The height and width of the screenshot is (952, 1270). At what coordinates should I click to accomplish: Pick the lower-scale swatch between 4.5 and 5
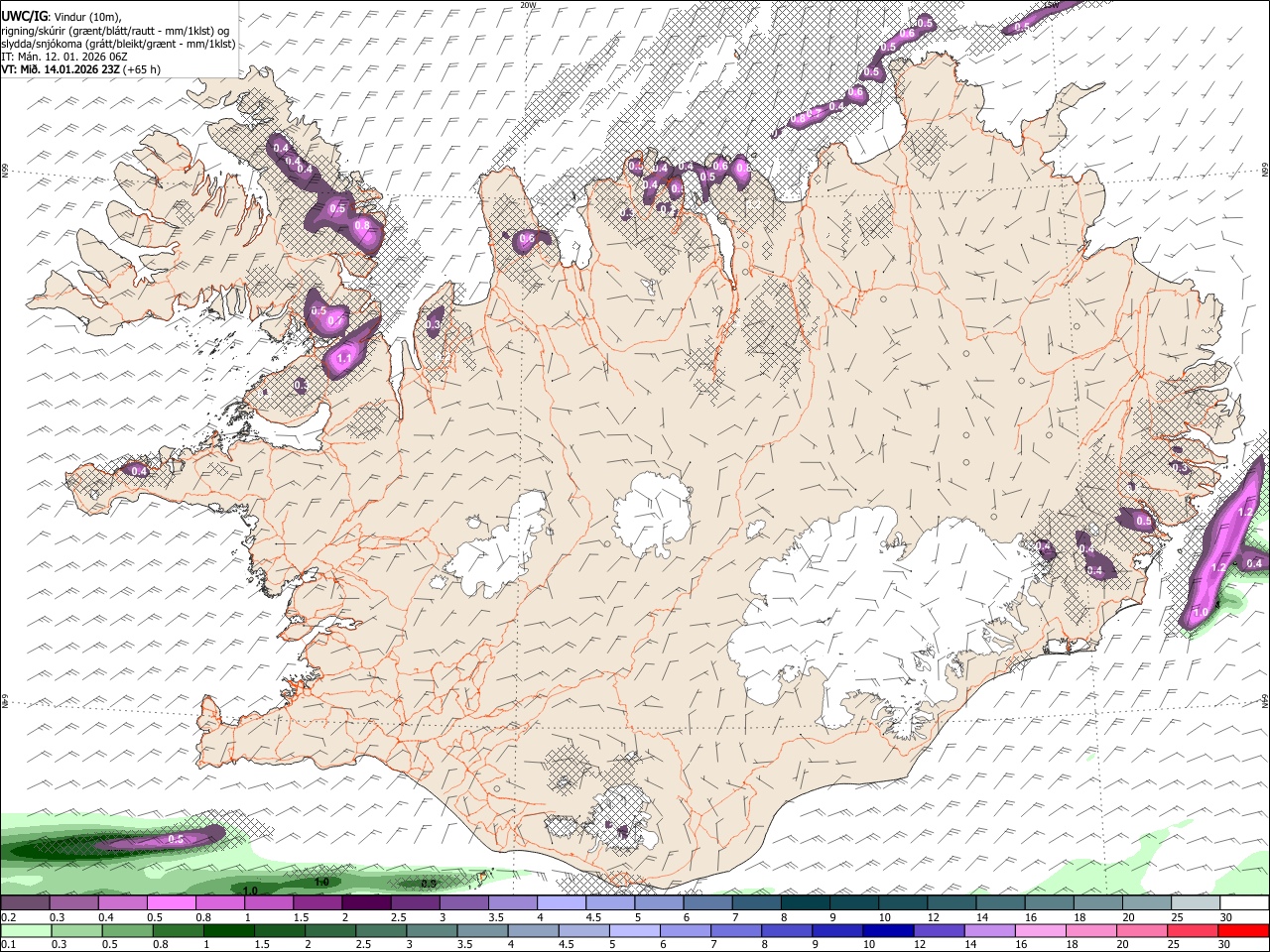pyautogui.click(x=585, y=930)
